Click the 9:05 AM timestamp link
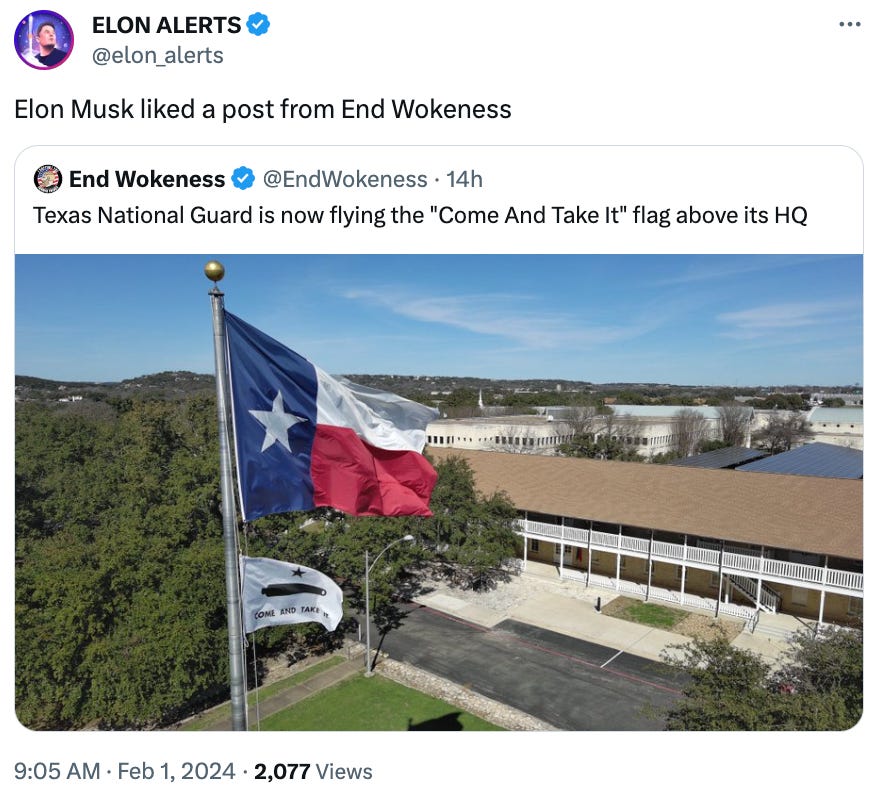880x798 pixels. [57, 771]
